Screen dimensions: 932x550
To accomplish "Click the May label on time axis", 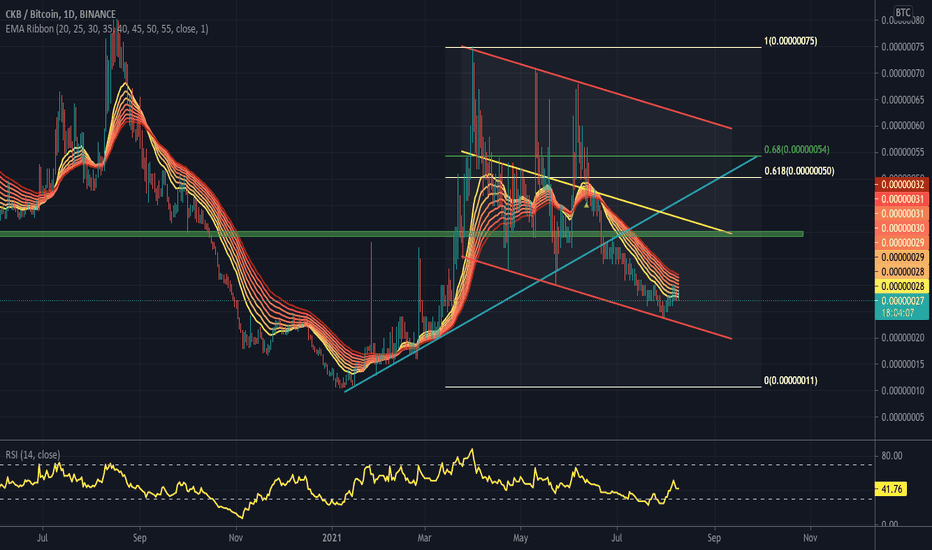I will pos(520,538).
